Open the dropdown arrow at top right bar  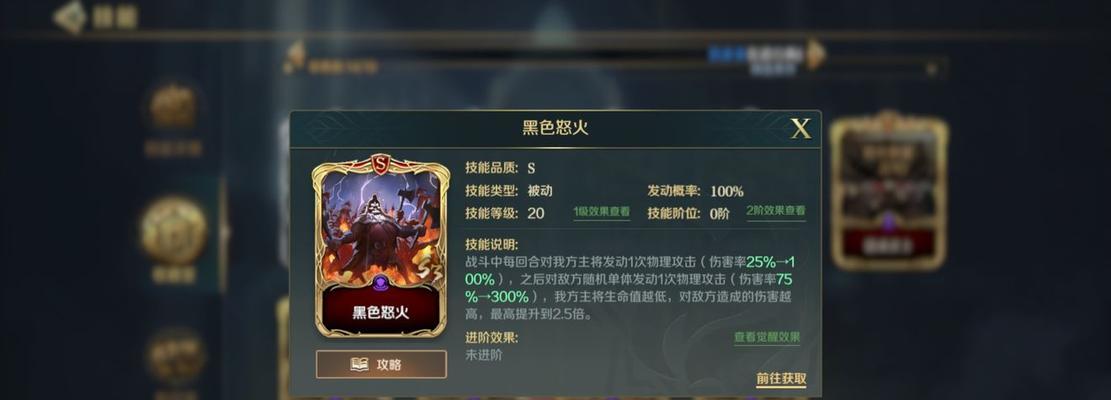coord(932,69)
